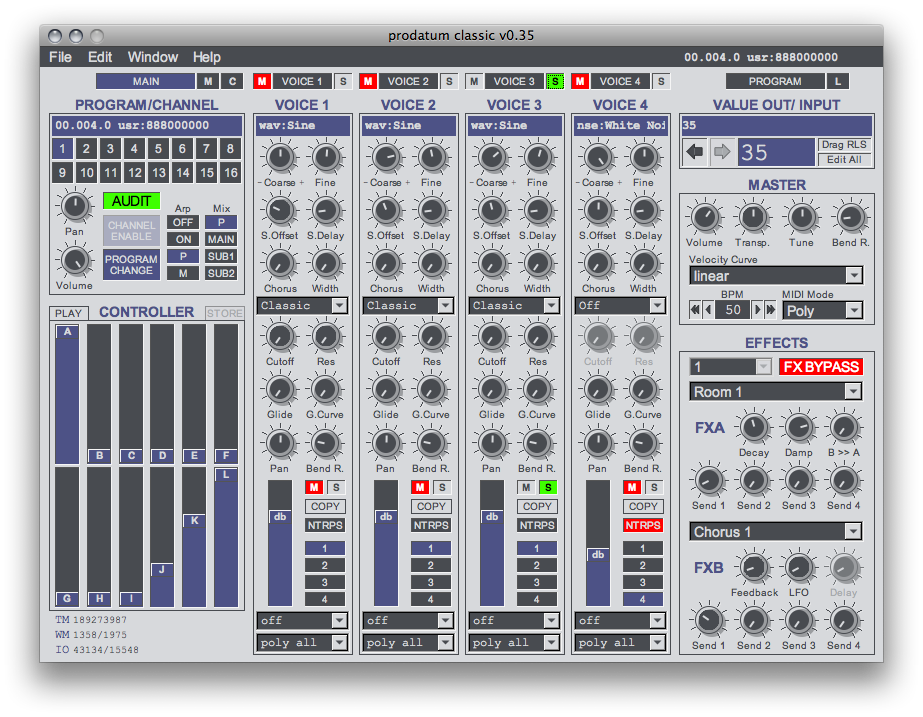The width and height of the screenshot is (923, 717).
Task: Click Voice 1 Cutoff knob
Action: click(280, 337)
